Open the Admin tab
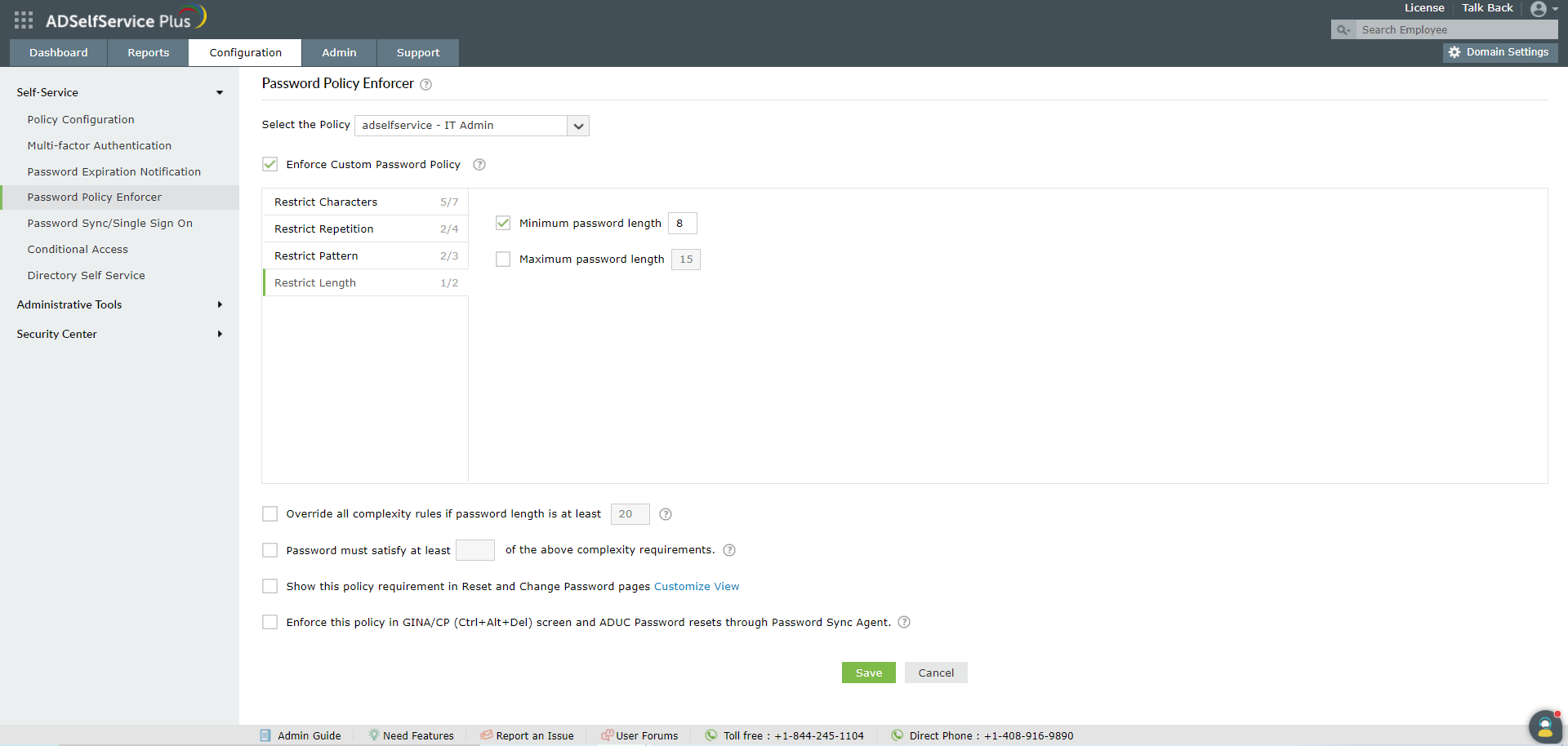 point(339,52)
